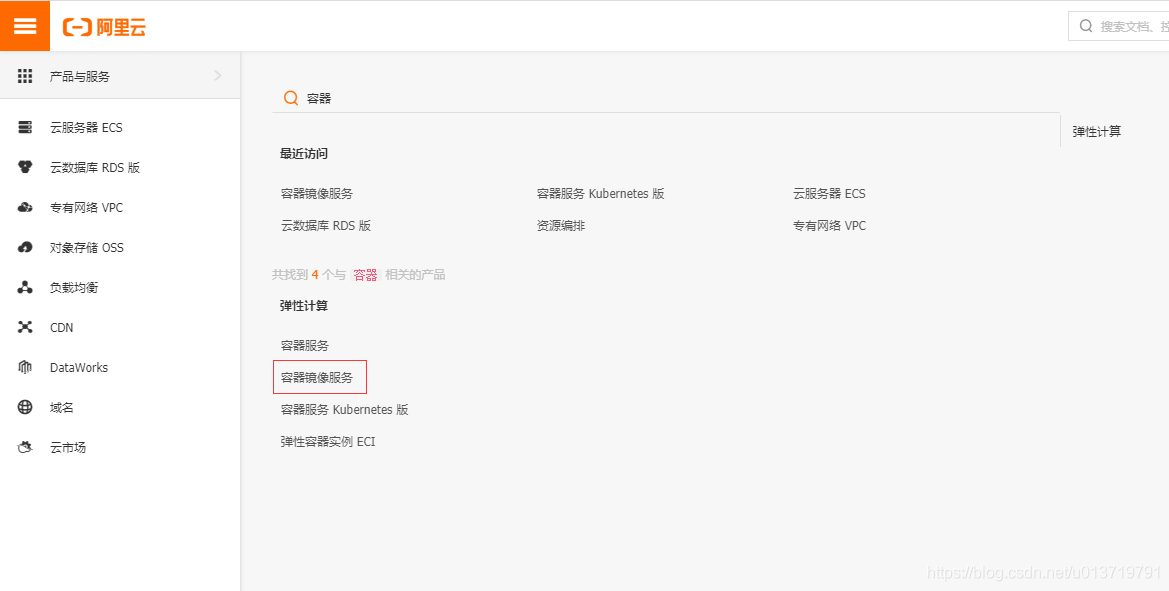Focus the product search field containing 容器
1169x591 pixels.
666,98
